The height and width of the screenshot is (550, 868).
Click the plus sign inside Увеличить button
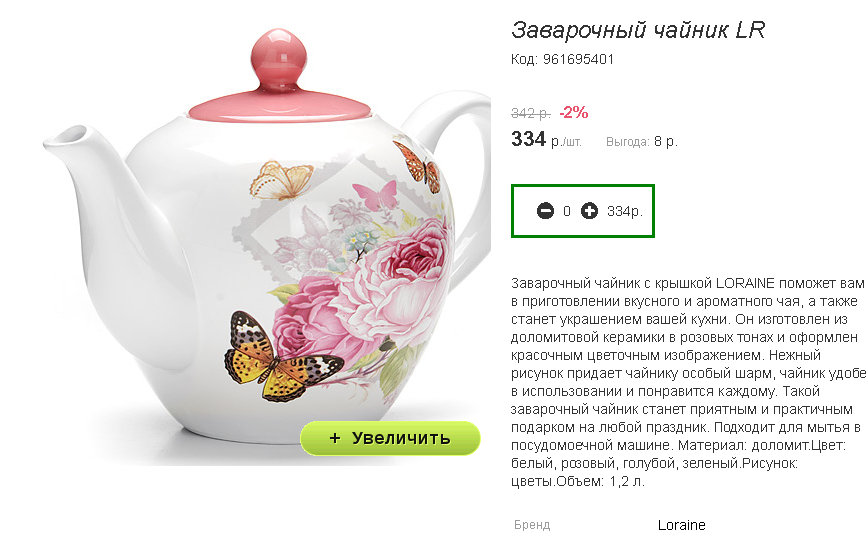point(334,438)
